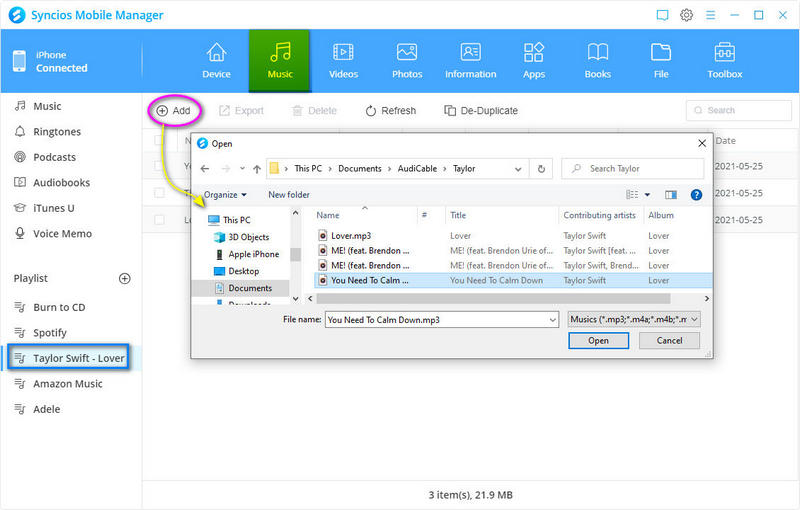This screenshot has width=800, height=510.
Task: Open the Information tab
Action: (470, 61)
